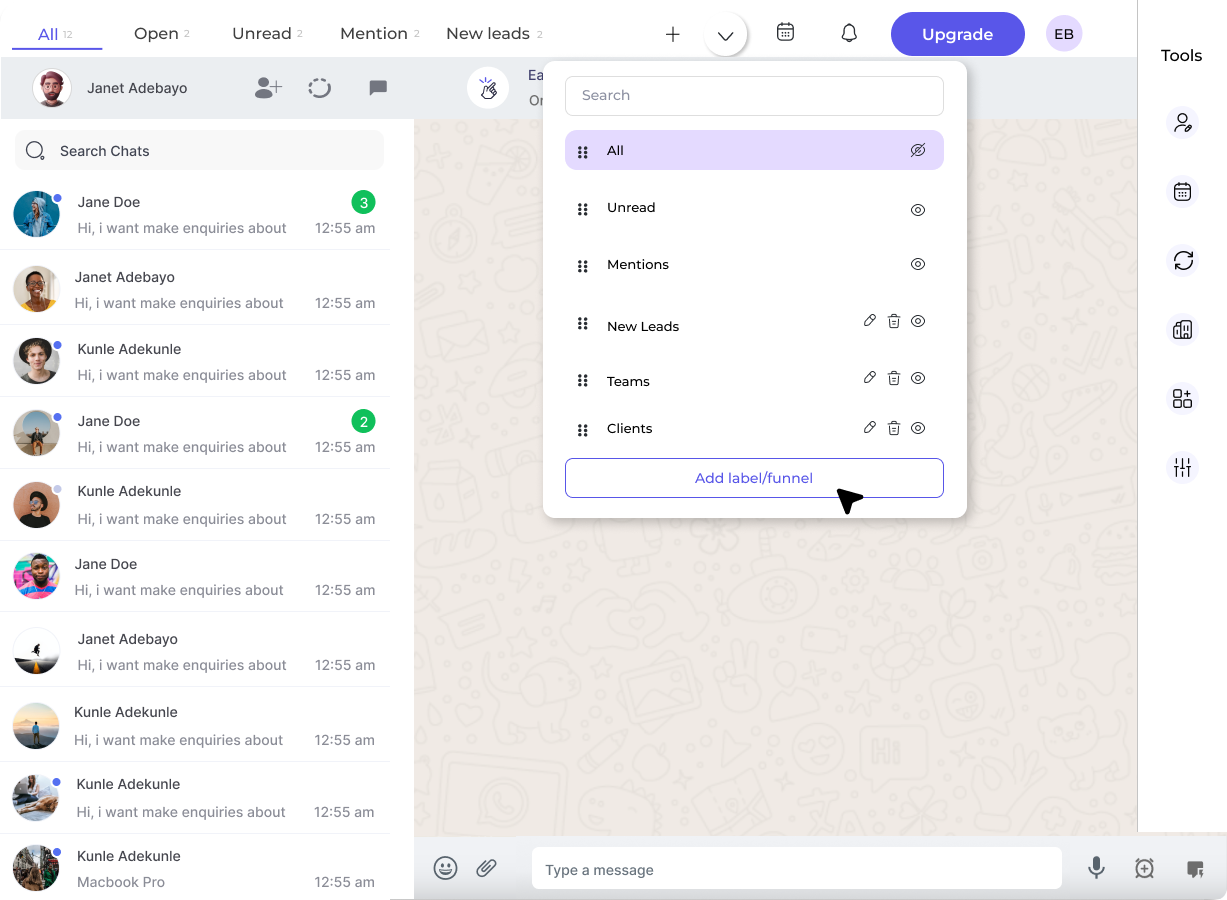Screen dimensions: 1227x900
Task: Click the drag handle of the Unread label
Action: [x=583, y=210]
